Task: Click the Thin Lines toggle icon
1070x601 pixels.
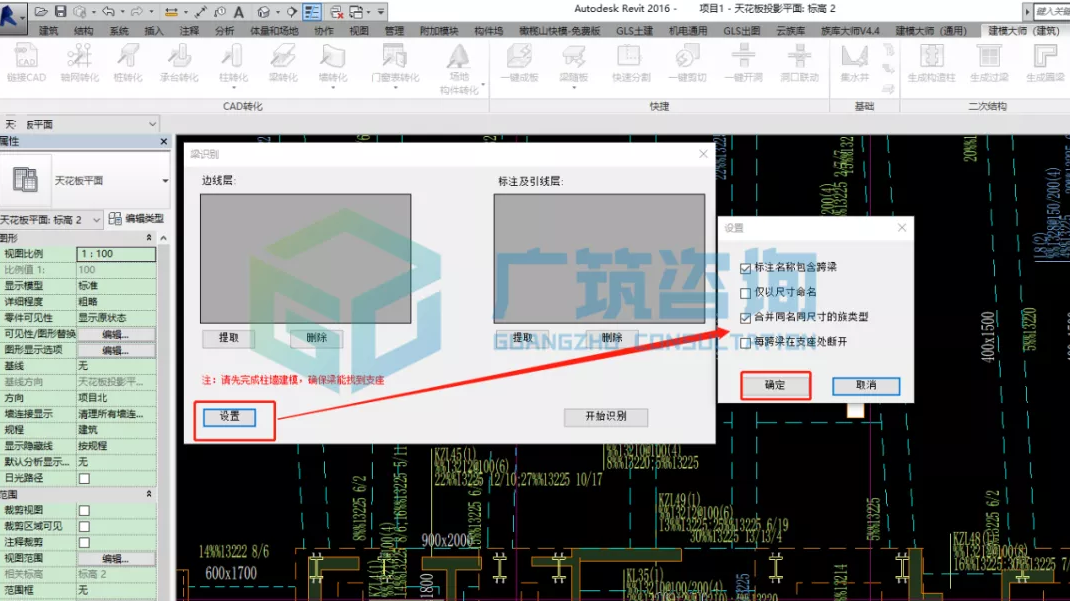Action: (x=312, y=12)
